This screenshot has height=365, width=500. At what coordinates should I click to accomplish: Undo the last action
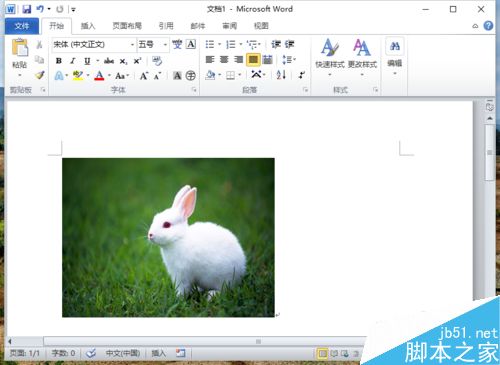40,9
